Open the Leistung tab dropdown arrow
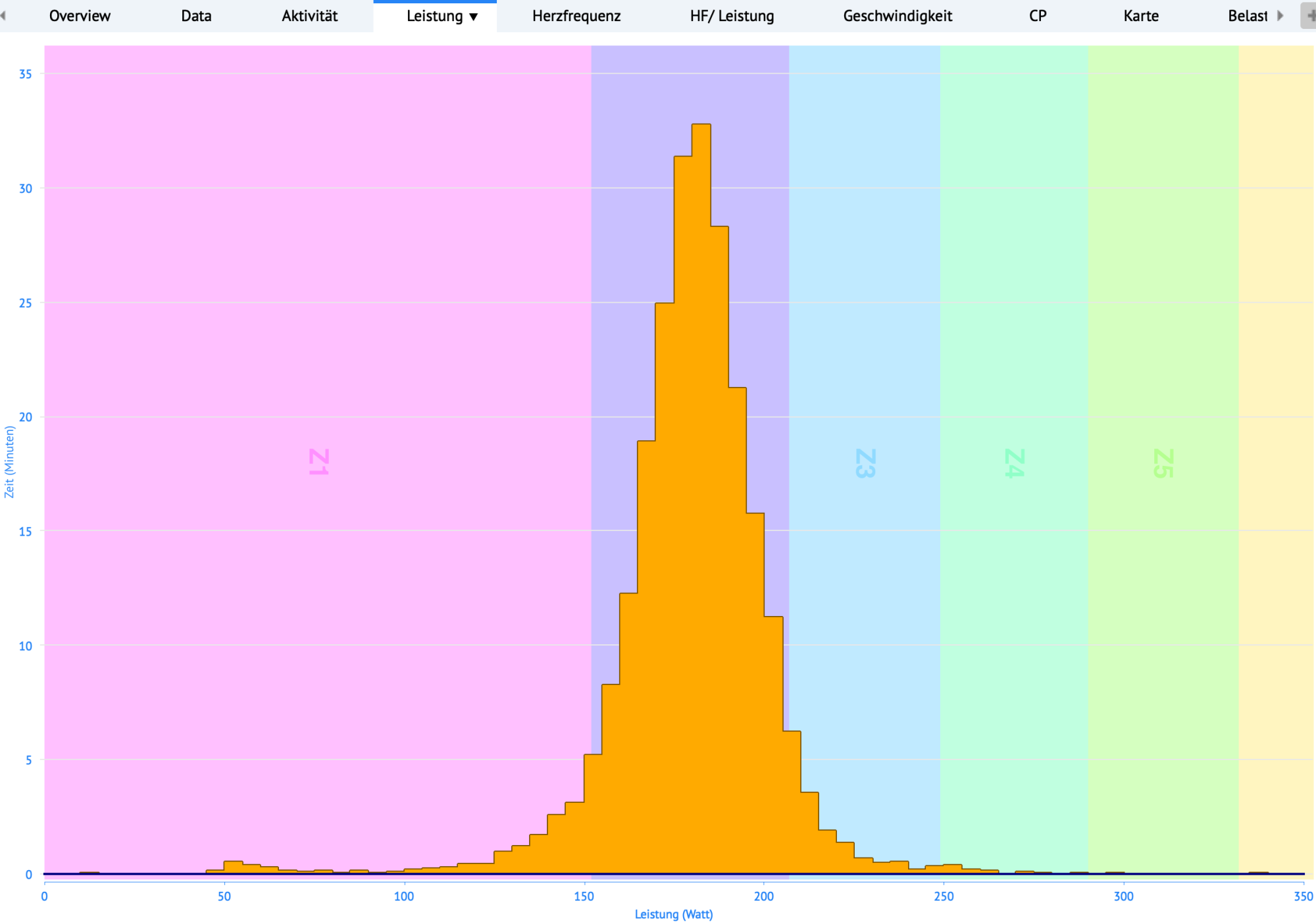The height and width of the screenshot is (924, 1316). pos(473,17)
